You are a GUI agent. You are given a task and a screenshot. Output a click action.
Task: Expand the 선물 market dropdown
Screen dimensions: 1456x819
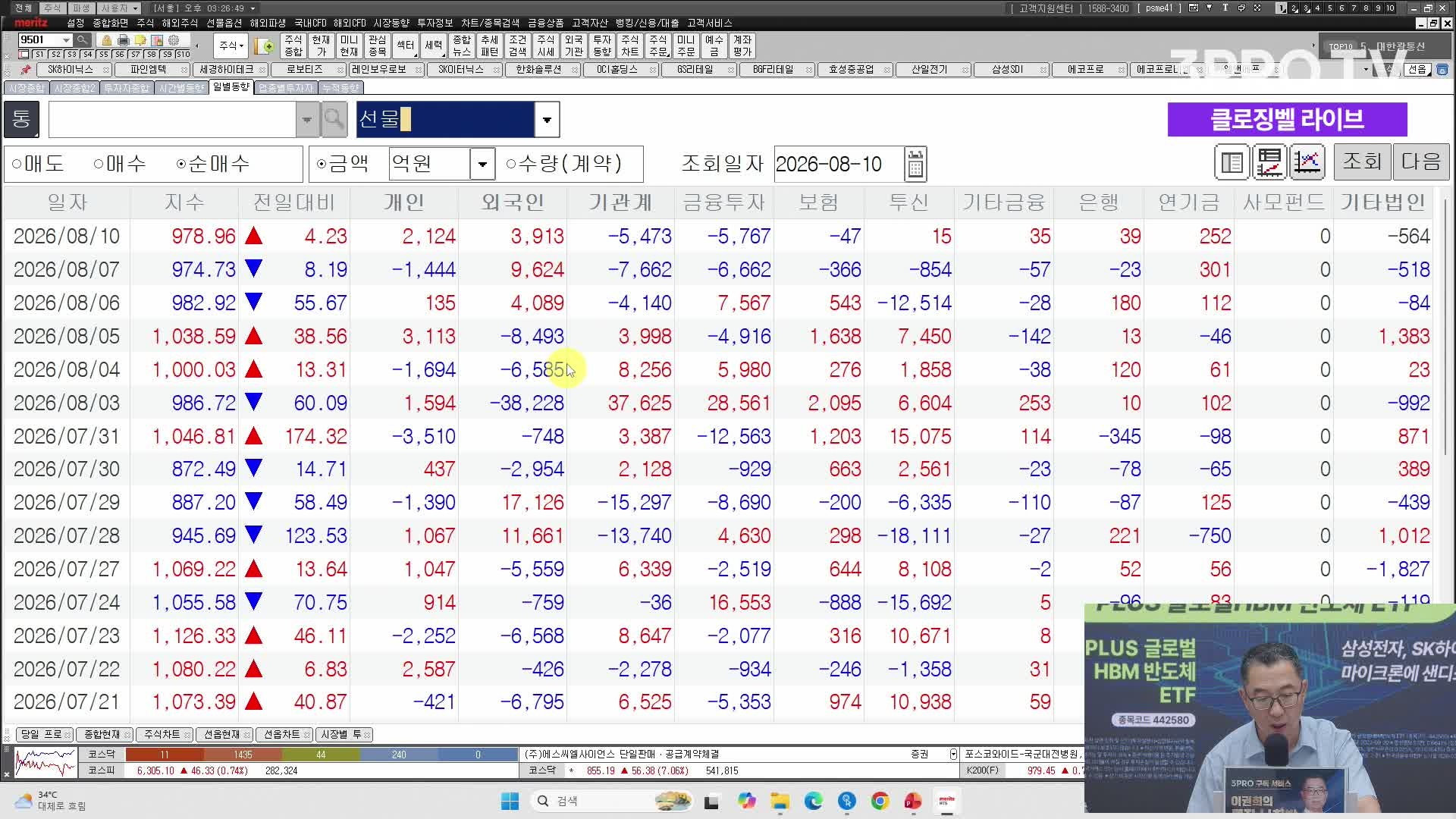coord(547,119)
